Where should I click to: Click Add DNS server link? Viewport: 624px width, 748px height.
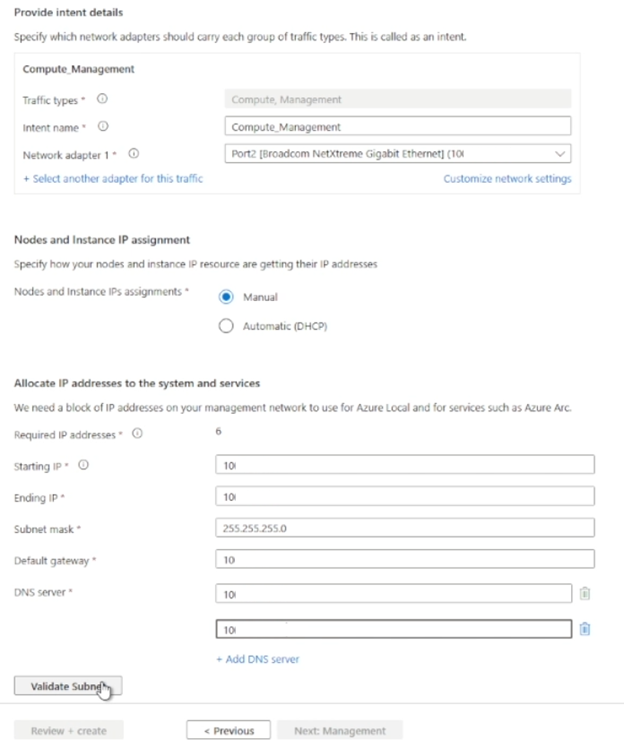257,659
